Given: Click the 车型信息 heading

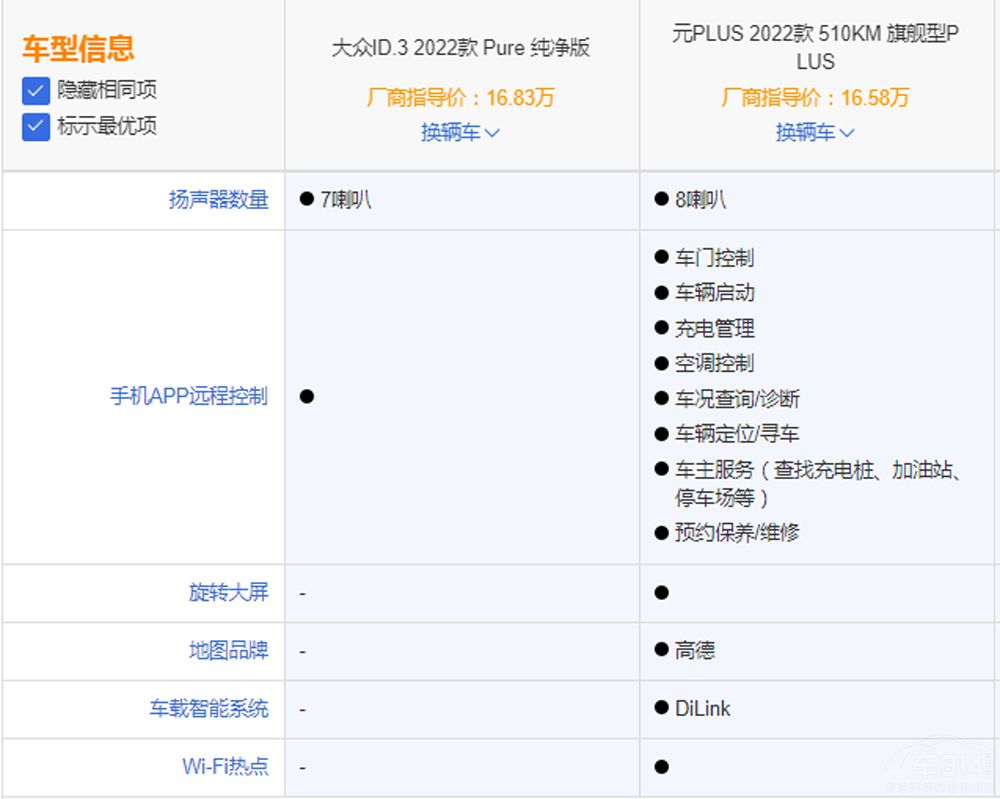Looking at the screenshot, I should [x=78, y=48].
